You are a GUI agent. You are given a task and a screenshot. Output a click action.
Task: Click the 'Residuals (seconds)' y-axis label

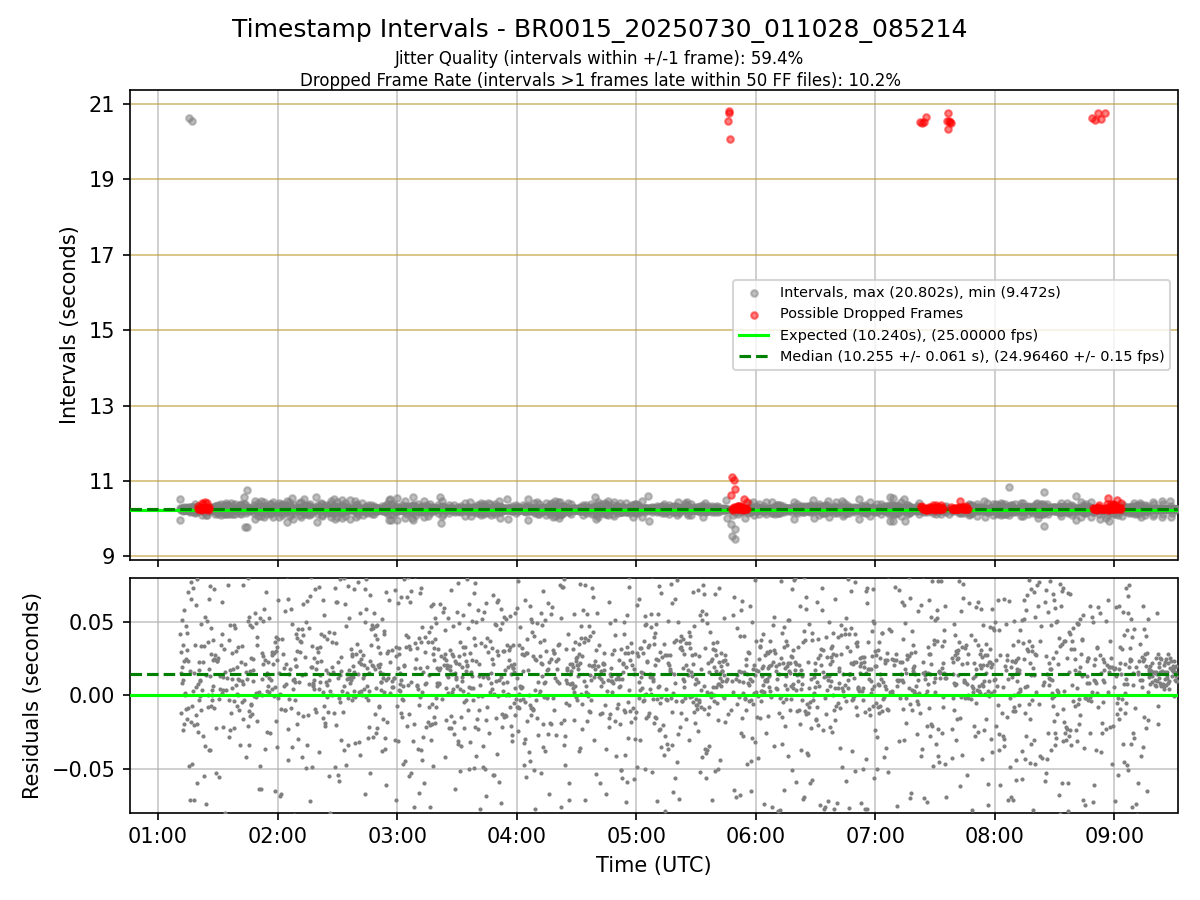31,696
